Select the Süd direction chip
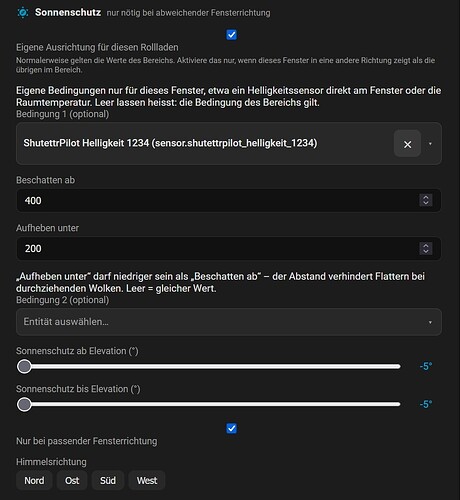Image resolution: width=460 pixels, height=500 pixels. point(108,480)
